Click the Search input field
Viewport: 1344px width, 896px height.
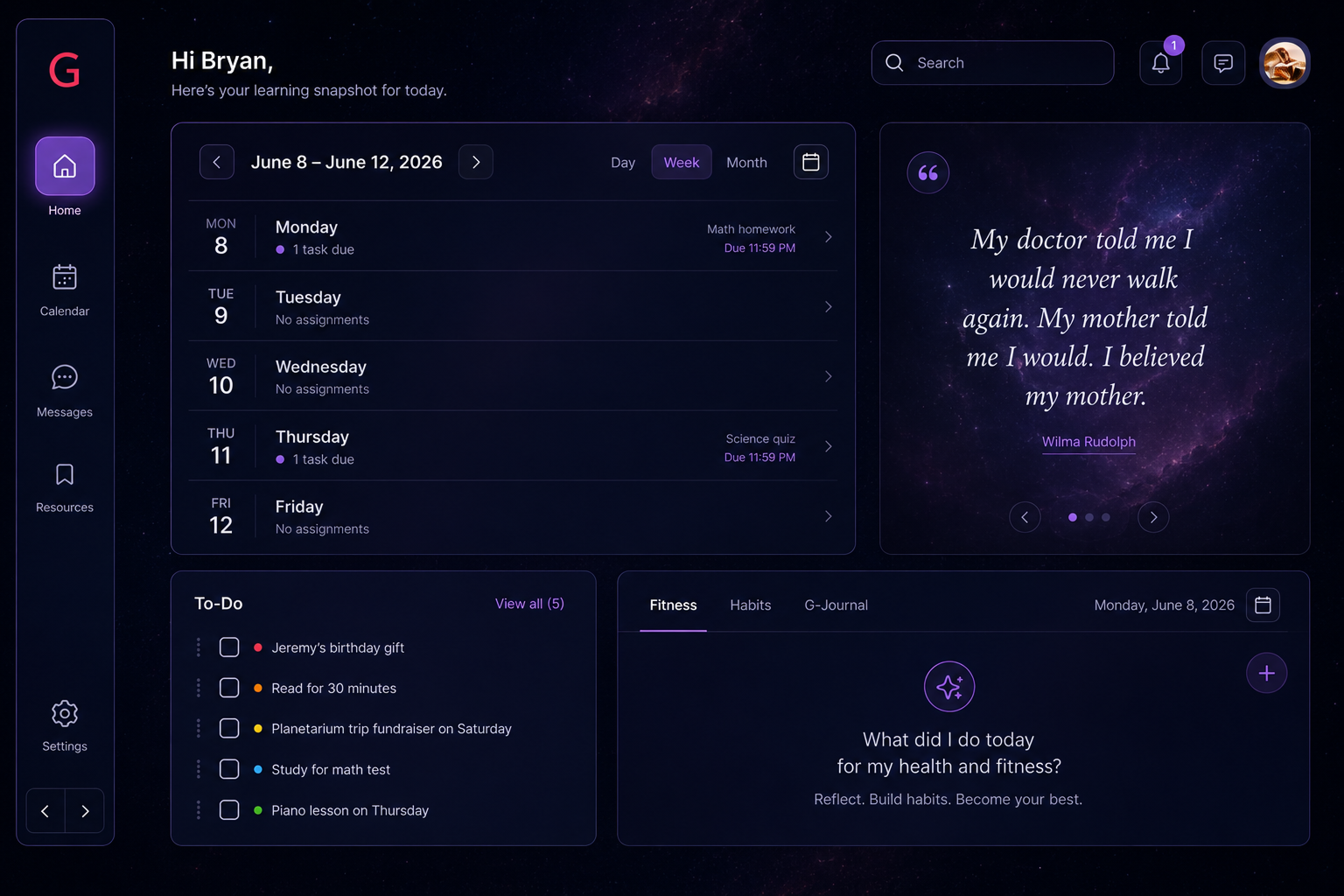click(992, 63)
